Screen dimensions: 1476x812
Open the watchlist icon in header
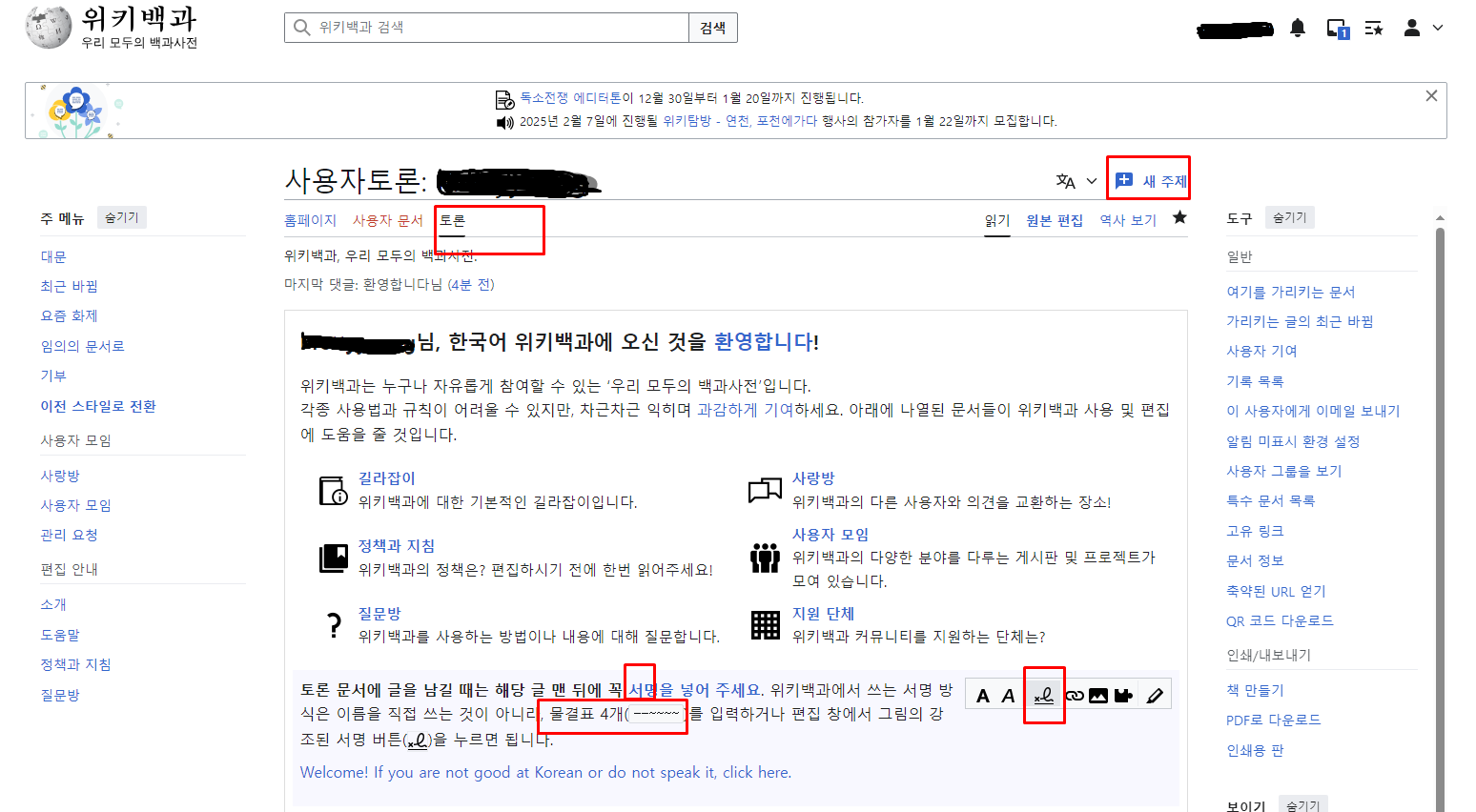tap(1374, 29)
